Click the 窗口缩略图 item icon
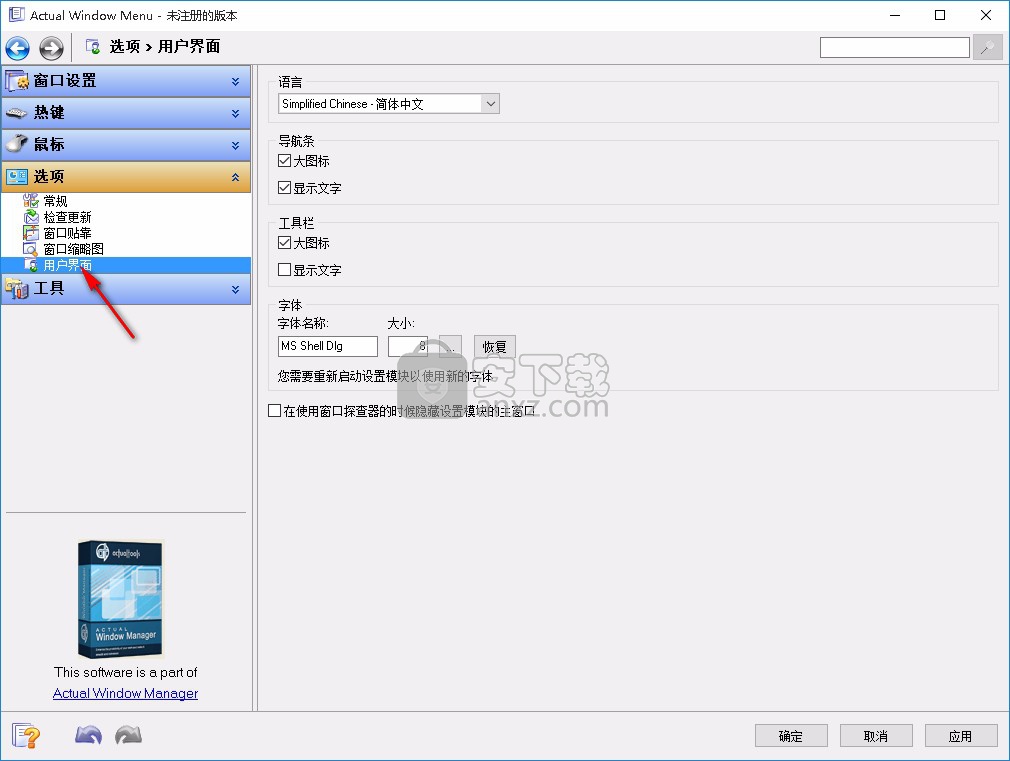 click(x=31, y=249)
